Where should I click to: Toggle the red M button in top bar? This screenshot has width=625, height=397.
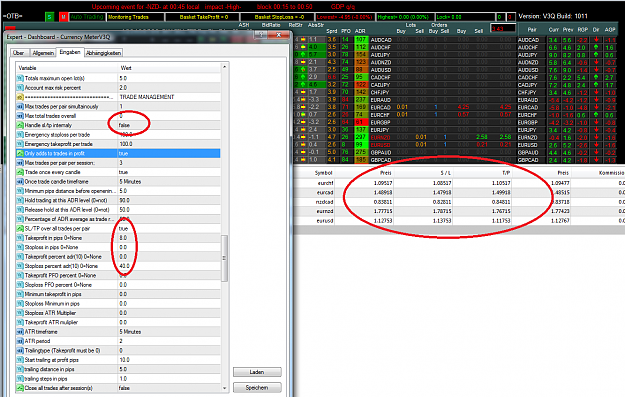(63, 17)
